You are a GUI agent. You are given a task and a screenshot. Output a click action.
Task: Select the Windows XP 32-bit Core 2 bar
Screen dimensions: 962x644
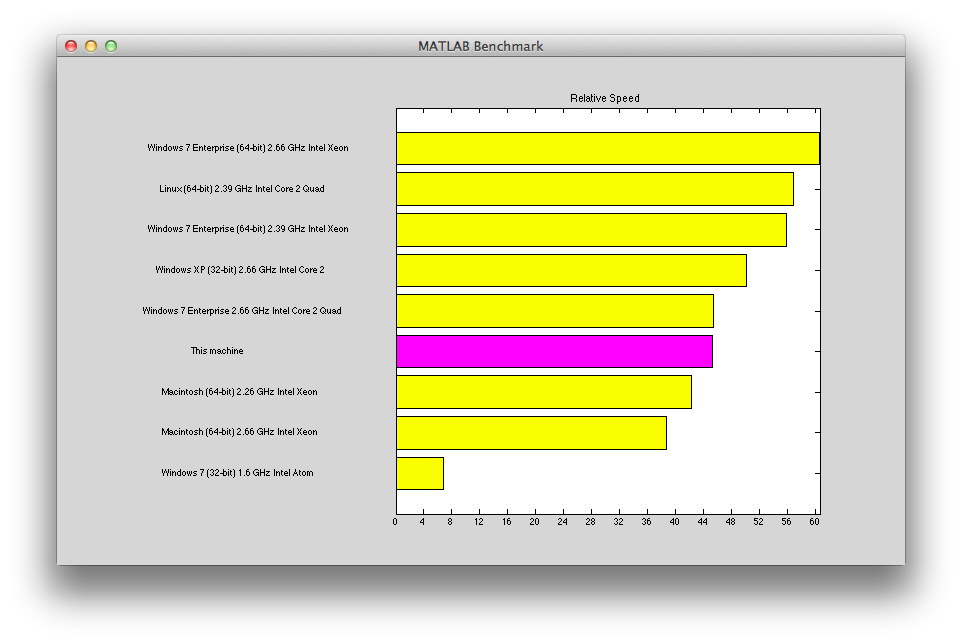(x=572, y=270)
